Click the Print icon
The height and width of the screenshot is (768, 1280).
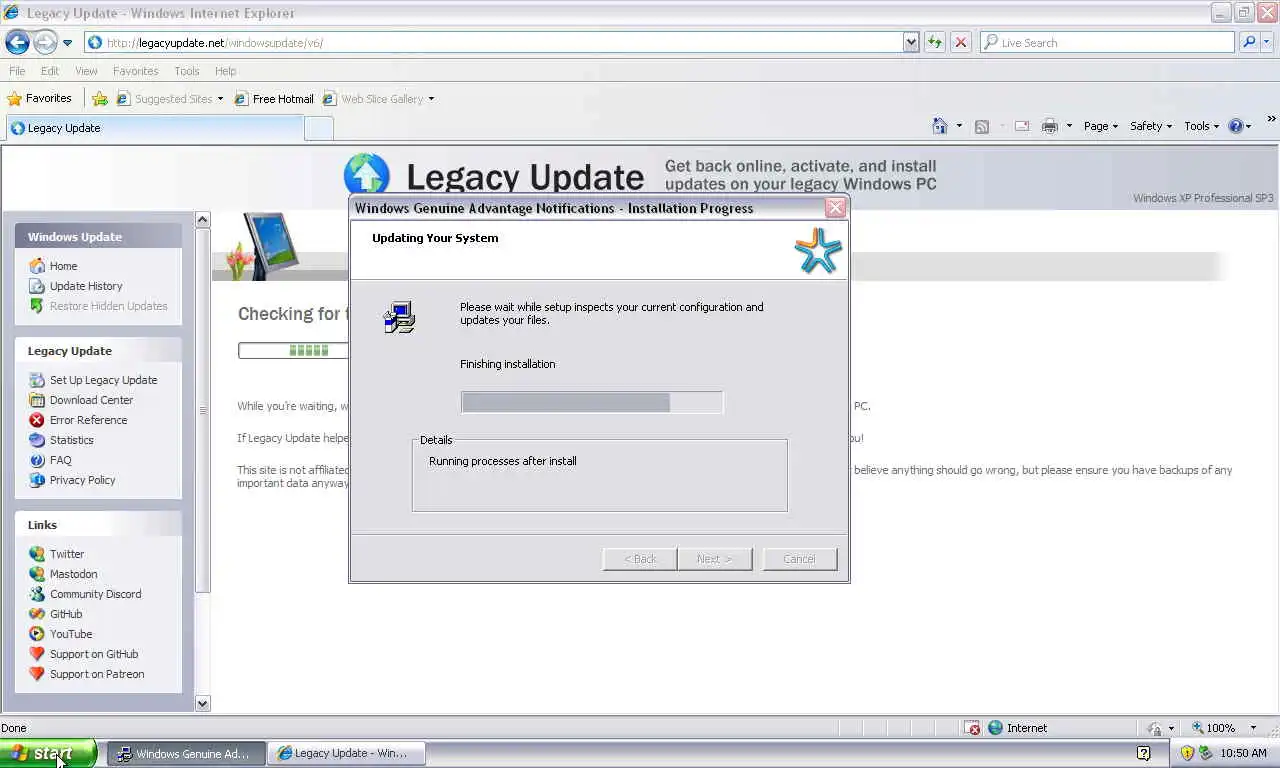(x=1049, y=126)
